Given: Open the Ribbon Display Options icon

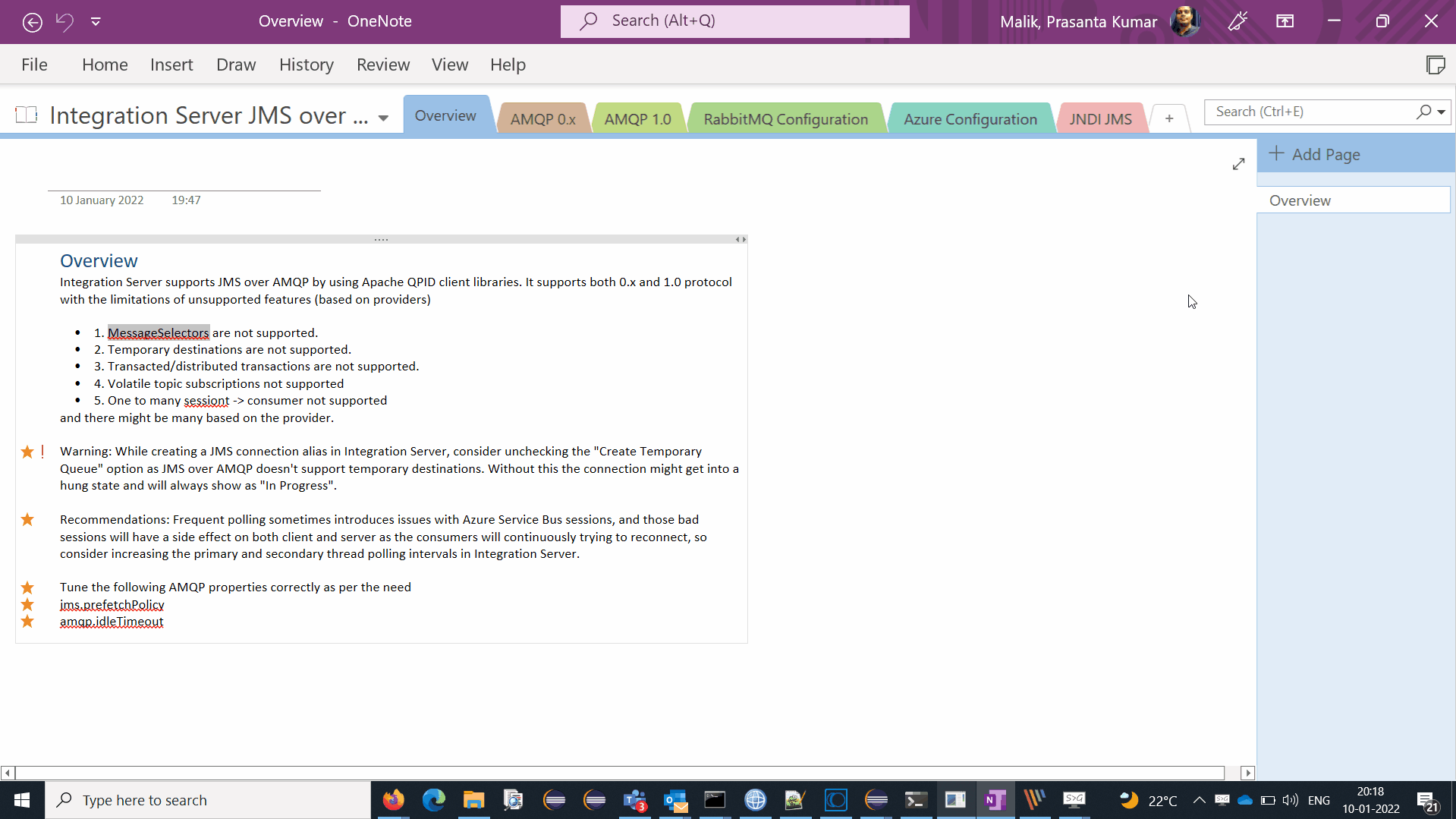Looking at the screenshot, I should point(1285,21).
